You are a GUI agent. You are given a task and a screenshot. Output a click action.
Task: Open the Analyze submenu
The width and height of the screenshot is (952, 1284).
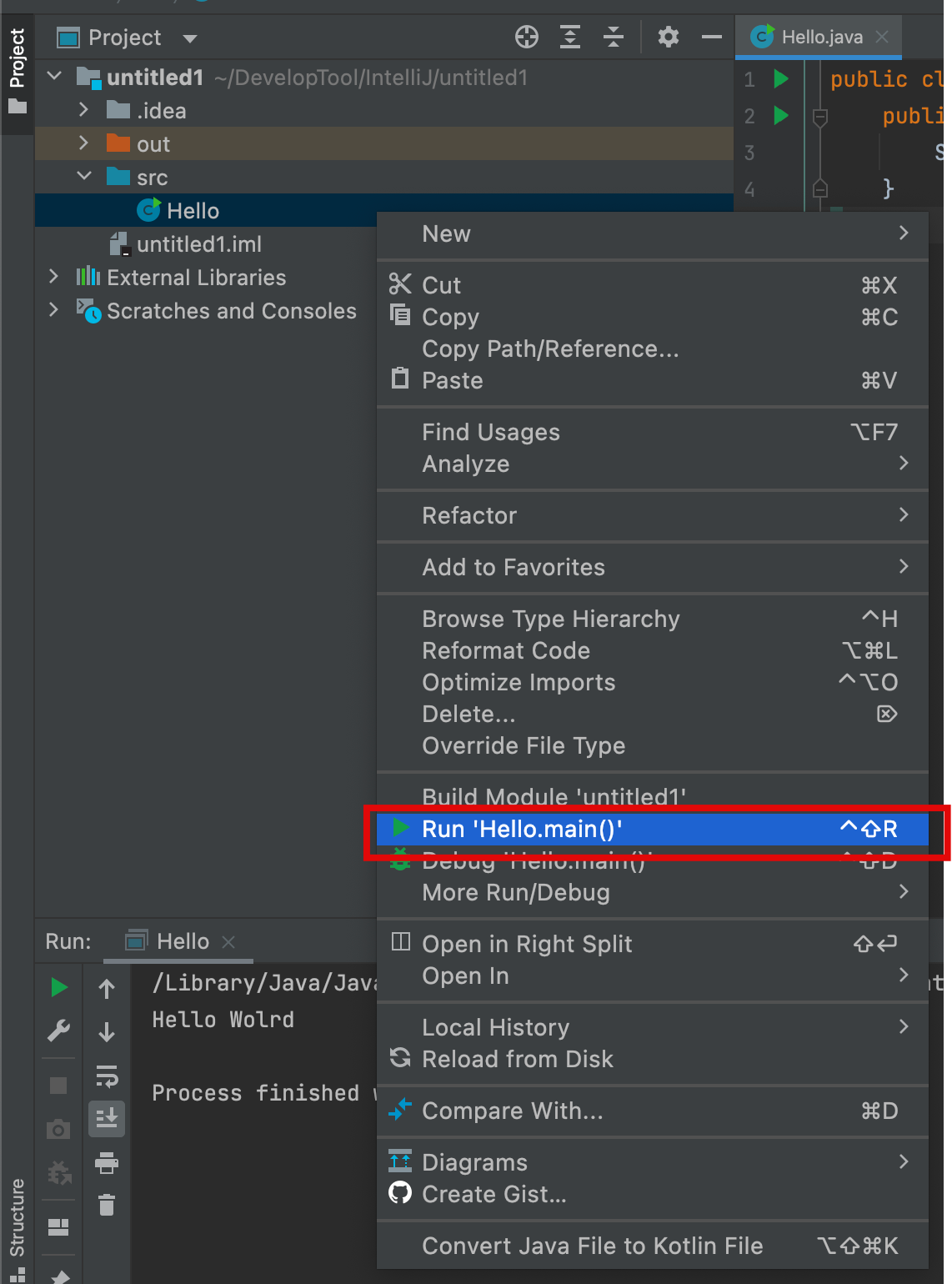[653, 464]
